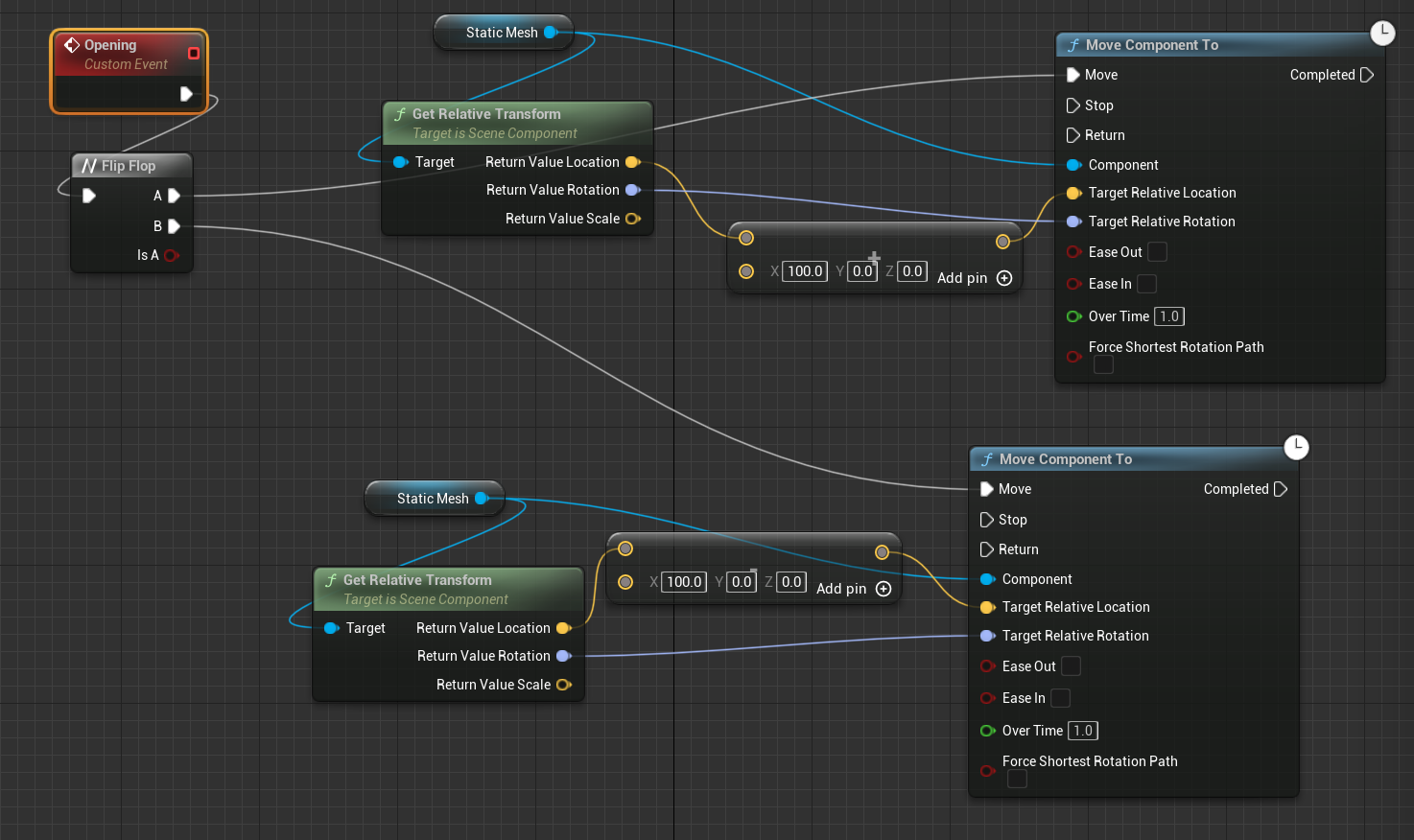The height and width of the screenshot is (840, 1414).
Task: Click lower Get Relative Transform Target input pin
Action: click(x=332, y=628)
